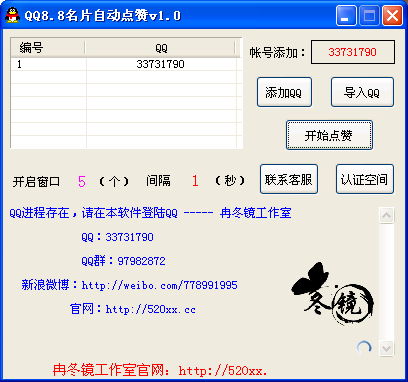The width and height of the screenshot is (408, 382).
Task: Click the 添加QQ button
Action: pyautogui.click(x=284, y=92)
